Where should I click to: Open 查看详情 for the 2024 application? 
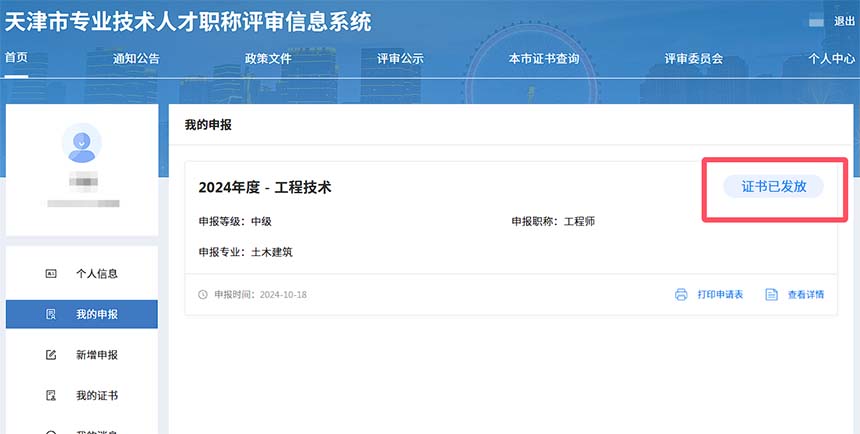(x=806, y=295)
